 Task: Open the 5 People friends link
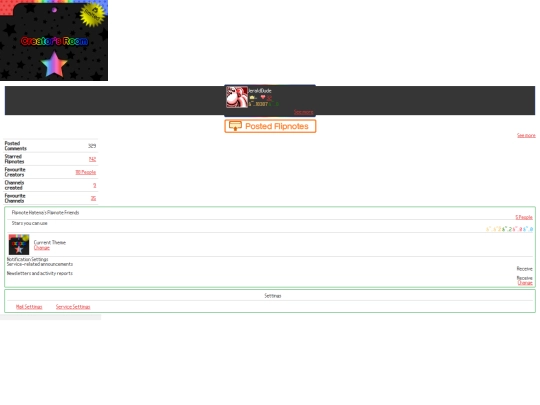(x=524, y=217)
